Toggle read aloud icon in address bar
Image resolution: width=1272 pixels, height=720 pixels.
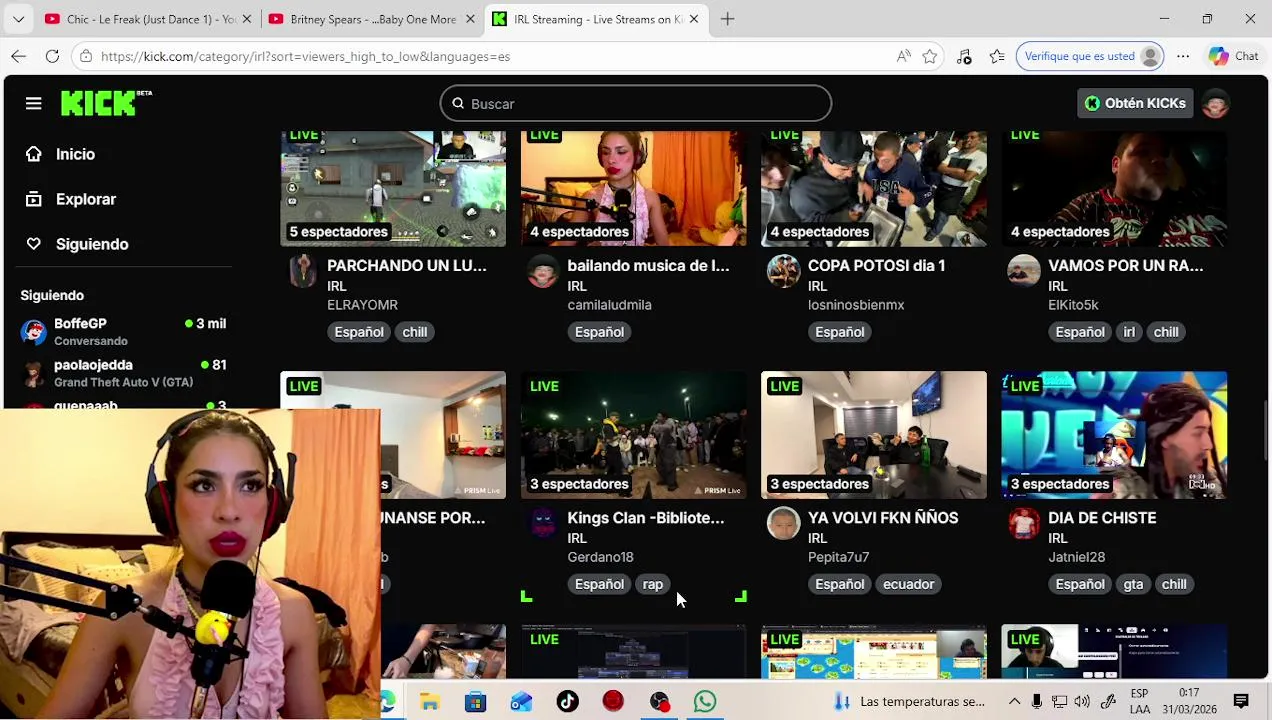pyautogui.click(x=904, y=56)
